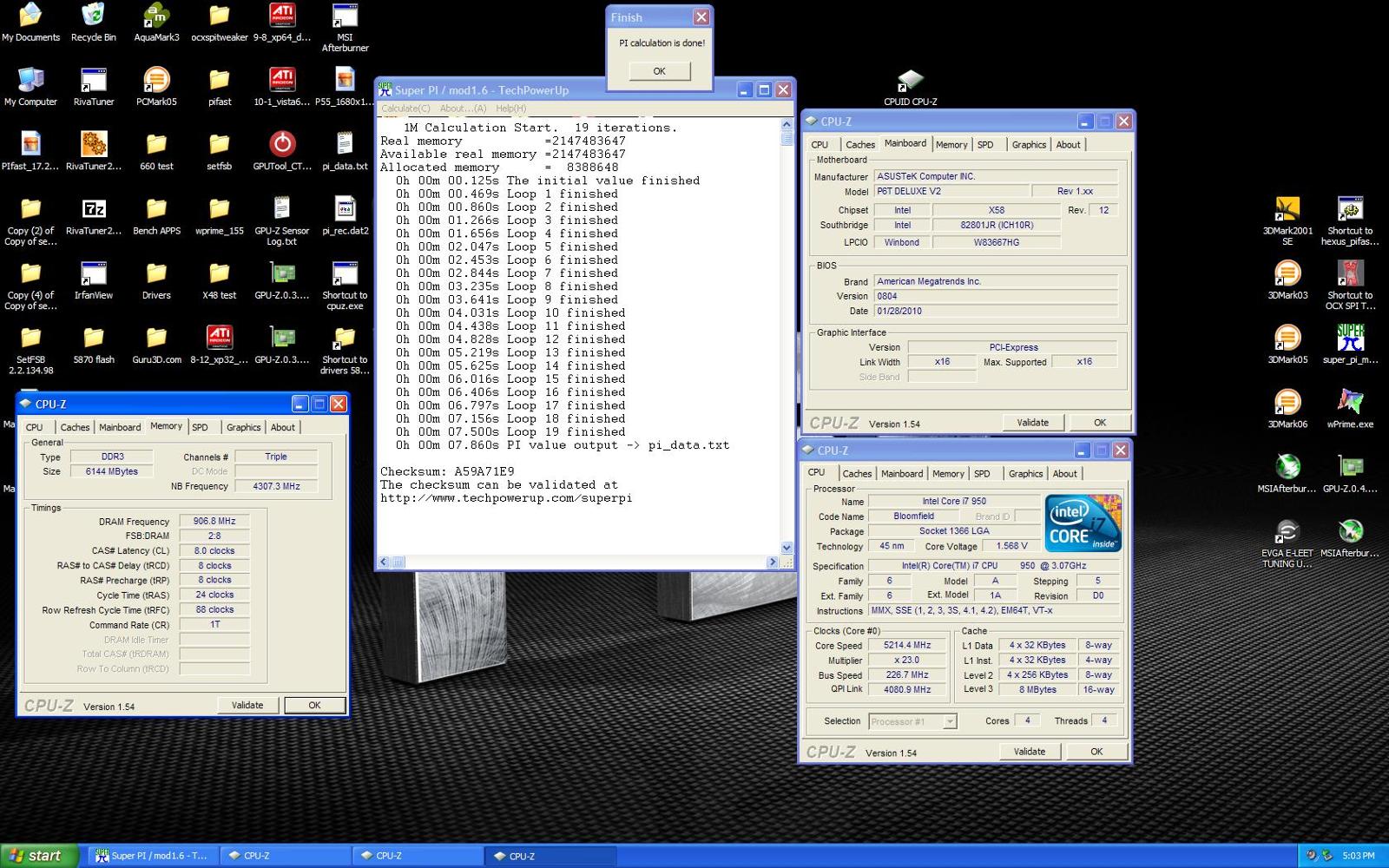Open the 3DMark03 desktop icon
This screenshot has width=1389, height=868.
click(1287, 279)
